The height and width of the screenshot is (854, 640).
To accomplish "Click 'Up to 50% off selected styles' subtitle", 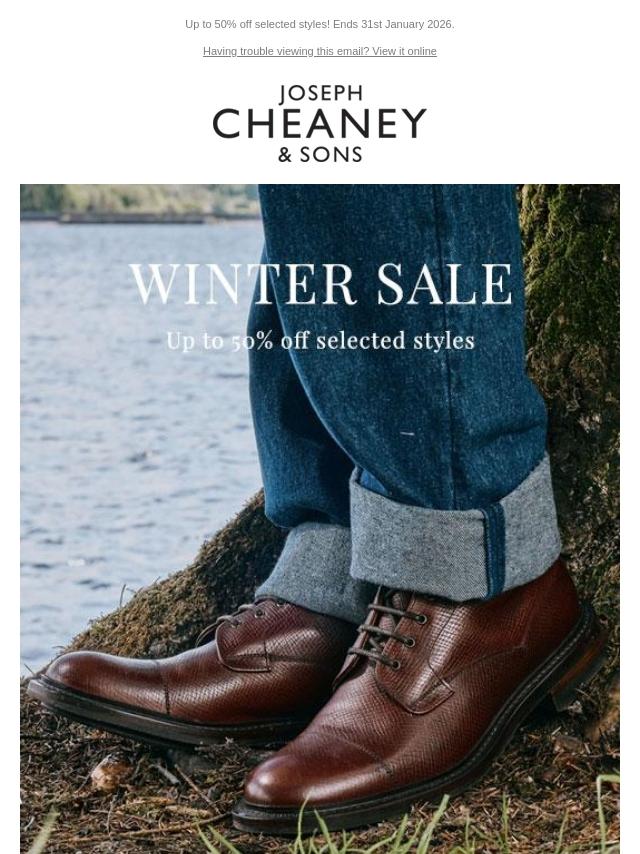I will tap(320, 341).
